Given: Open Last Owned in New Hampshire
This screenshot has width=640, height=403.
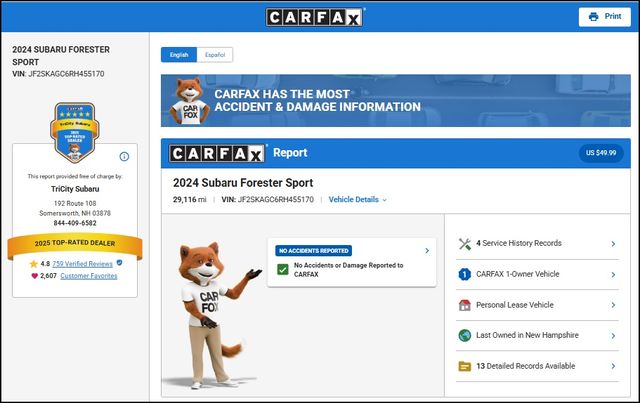Looking at the screenshot, I should [x=527, y=335].
